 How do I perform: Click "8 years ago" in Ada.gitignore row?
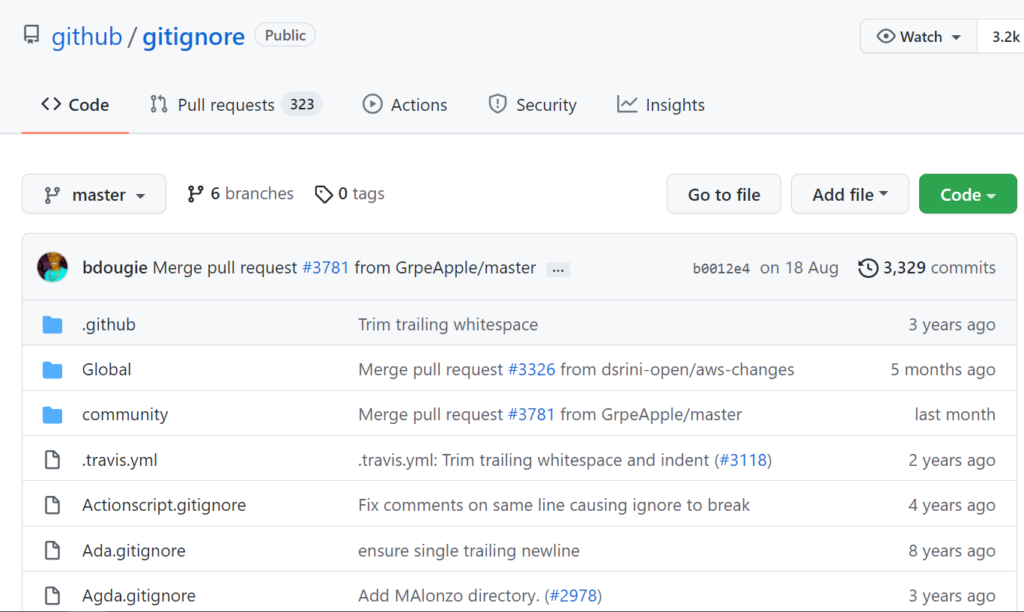952,551
